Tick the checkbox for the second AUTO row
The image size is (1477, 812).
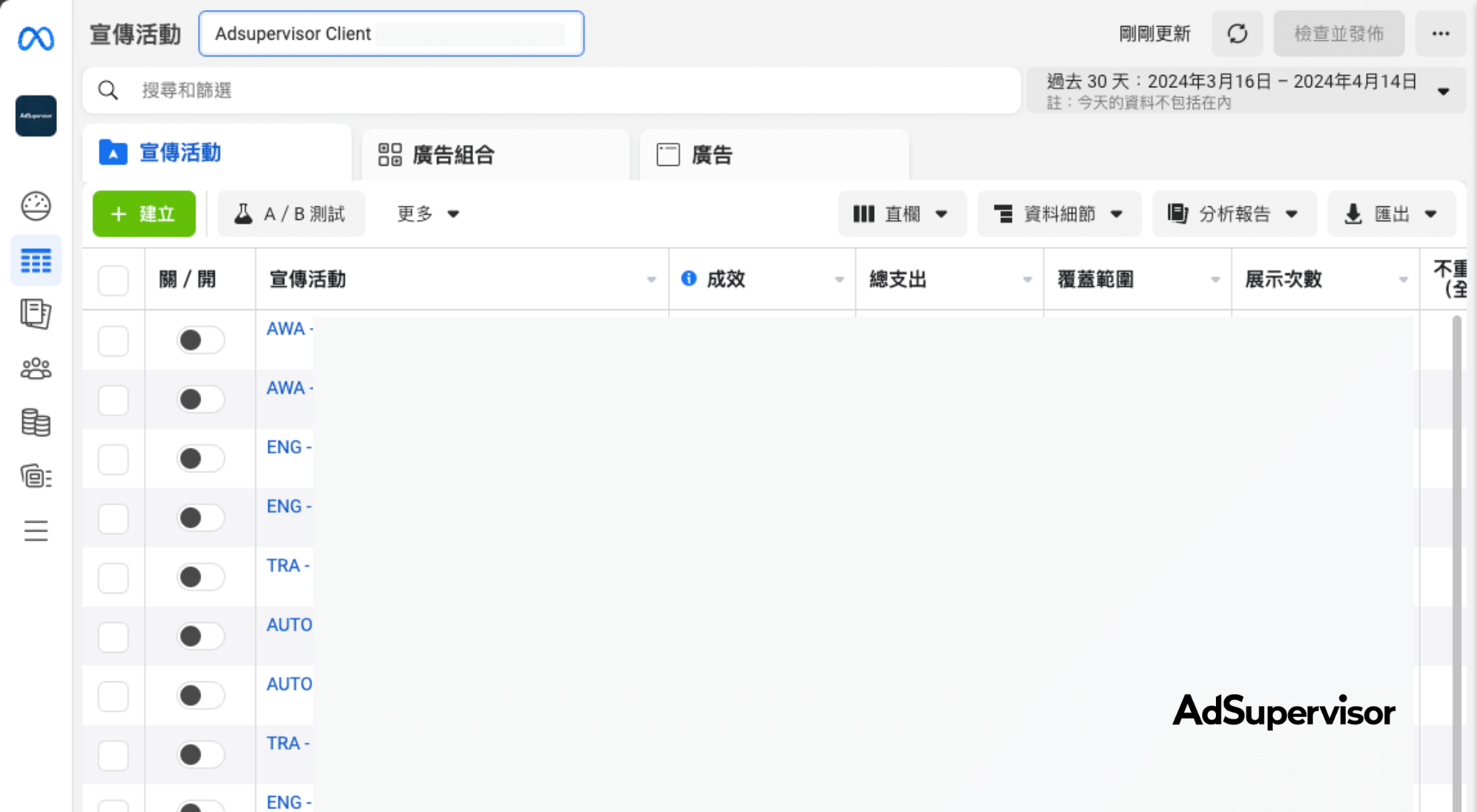point(113,695)
